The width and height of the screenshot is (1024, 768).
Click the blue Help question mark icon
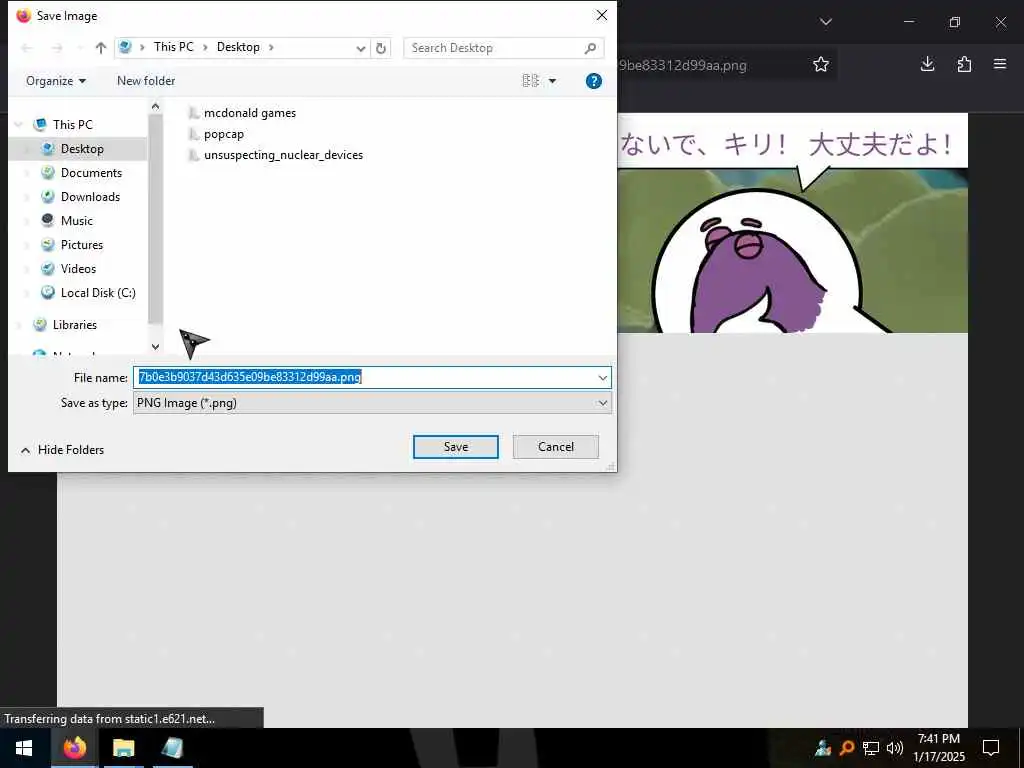coord(594,81)
